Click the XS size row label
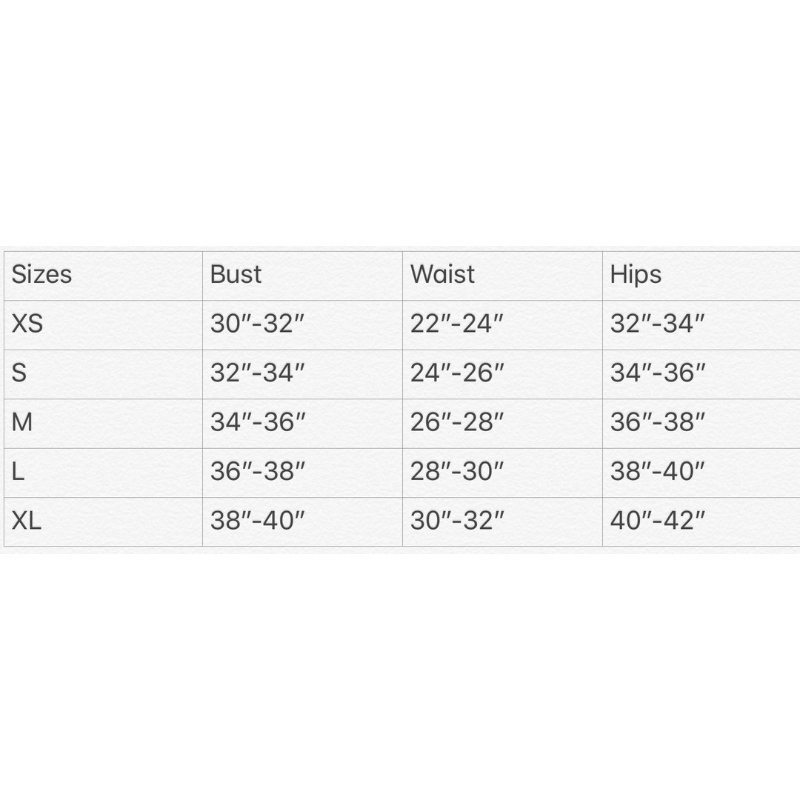This screenshot has height=800, width=800. coord(27,324)
